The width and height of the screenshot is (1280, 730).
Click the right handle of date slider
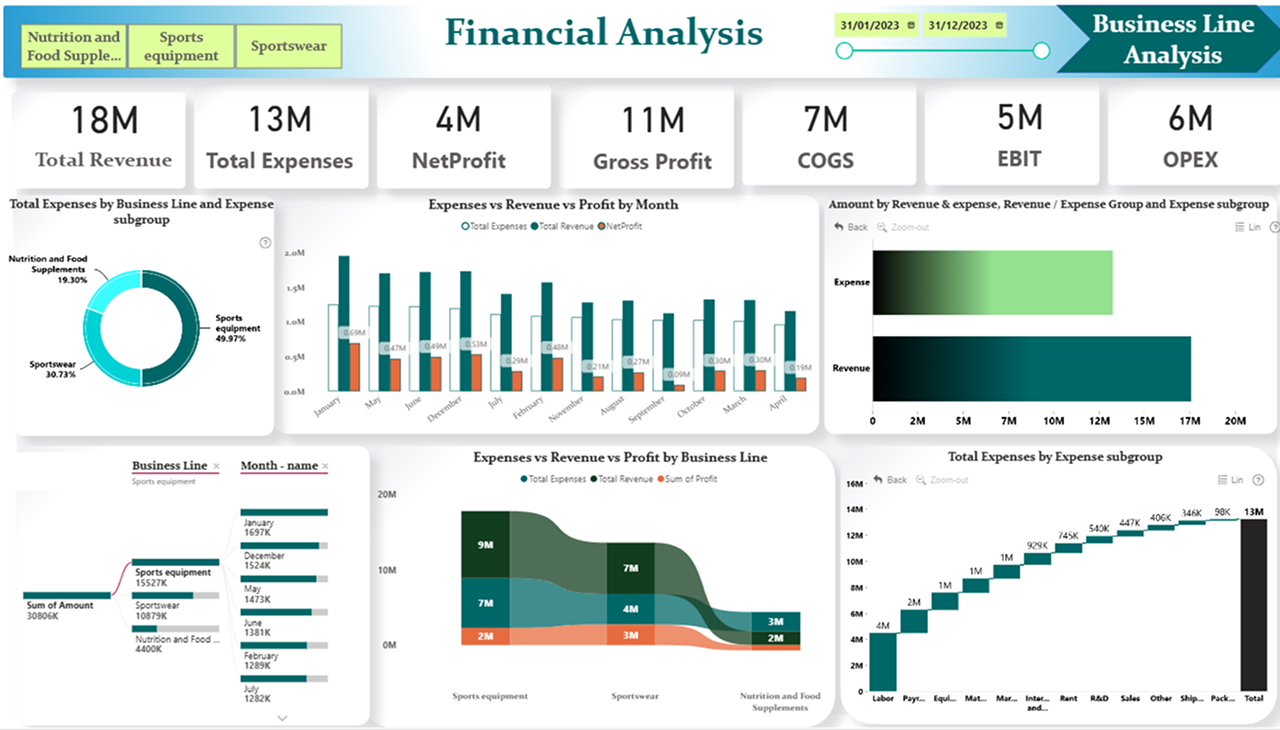coord(1041,51)
